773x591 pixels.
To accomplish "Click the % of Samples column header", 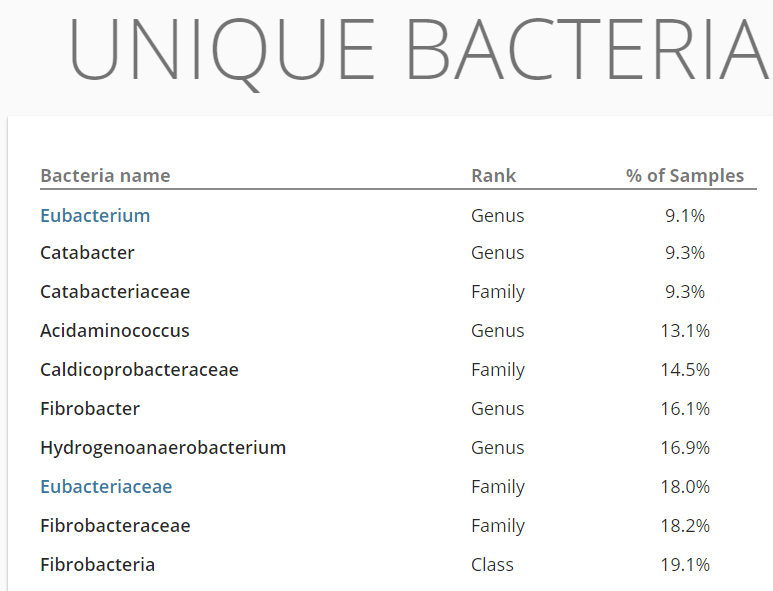I will (685, 176).
